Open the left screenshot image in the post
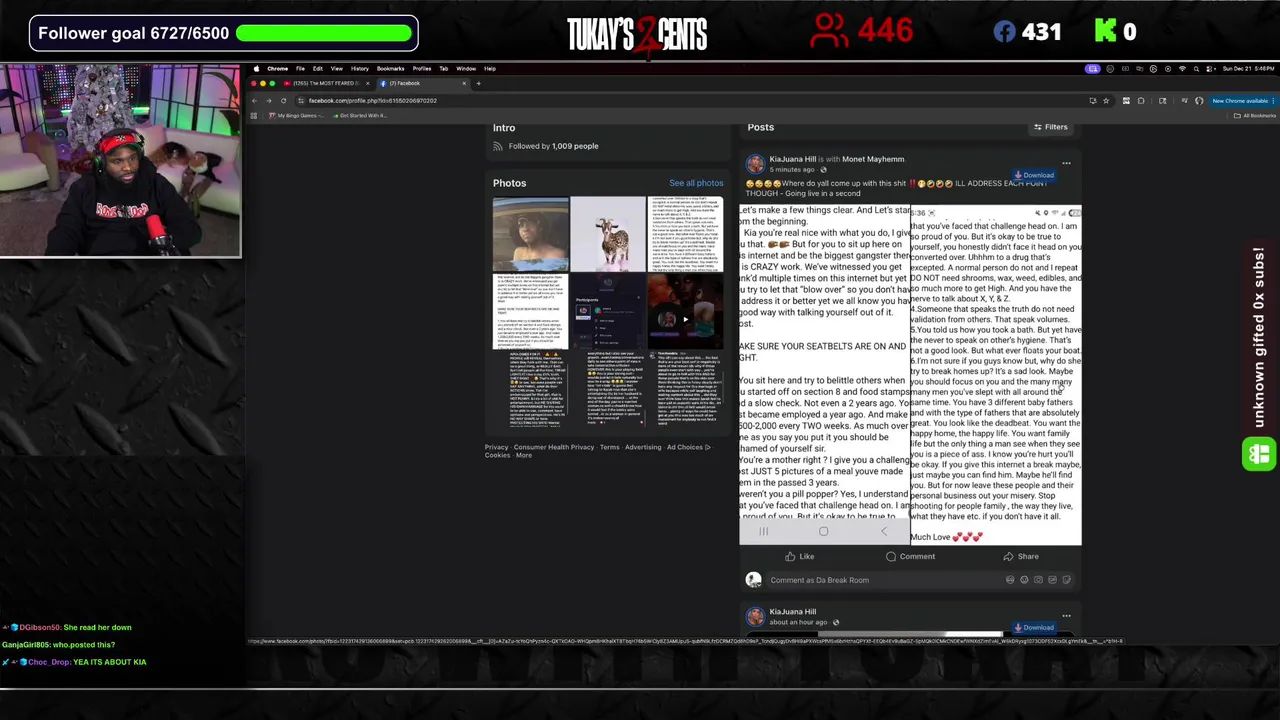 coord(825,375)
